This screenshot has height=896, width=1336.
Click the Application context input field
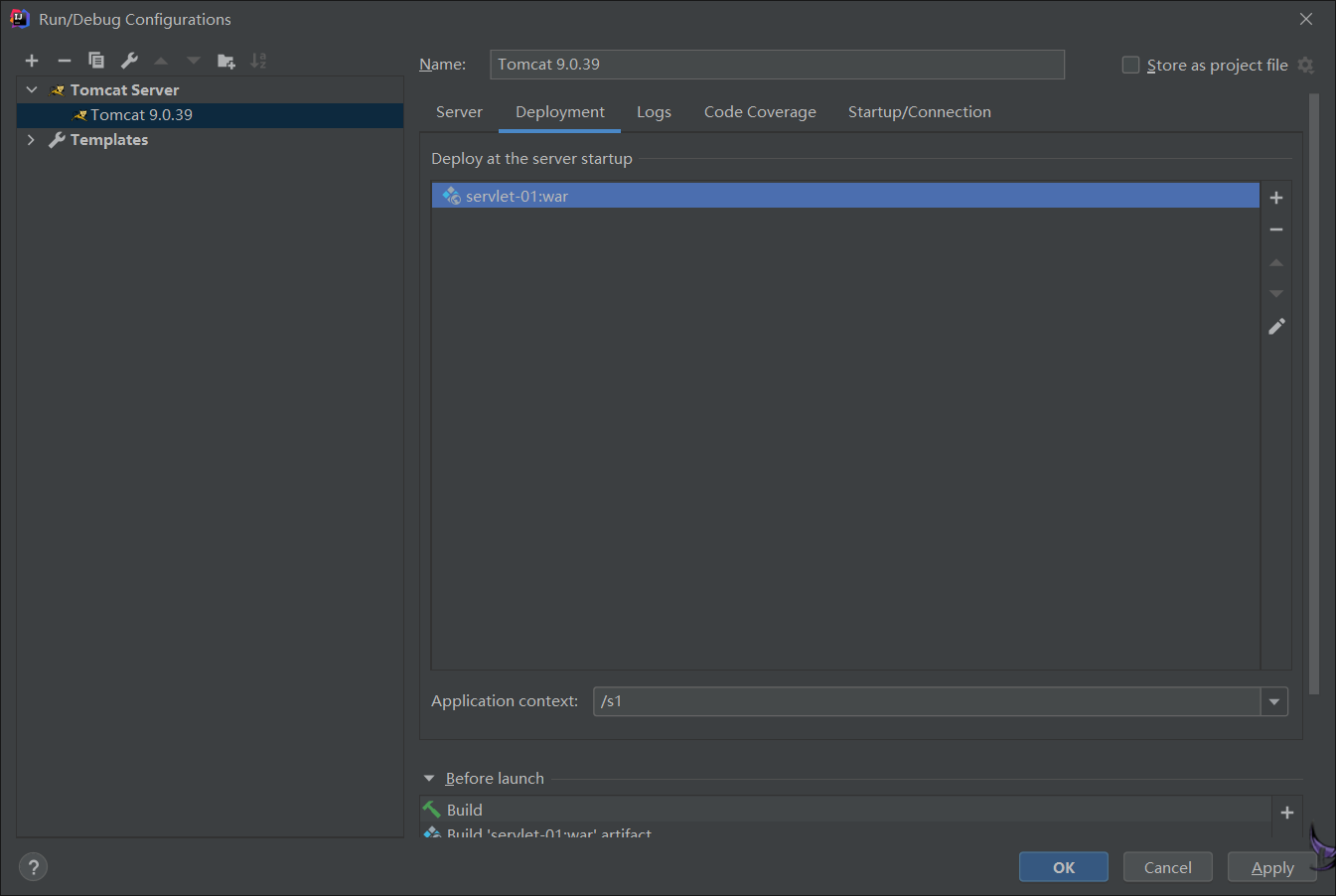927,701
